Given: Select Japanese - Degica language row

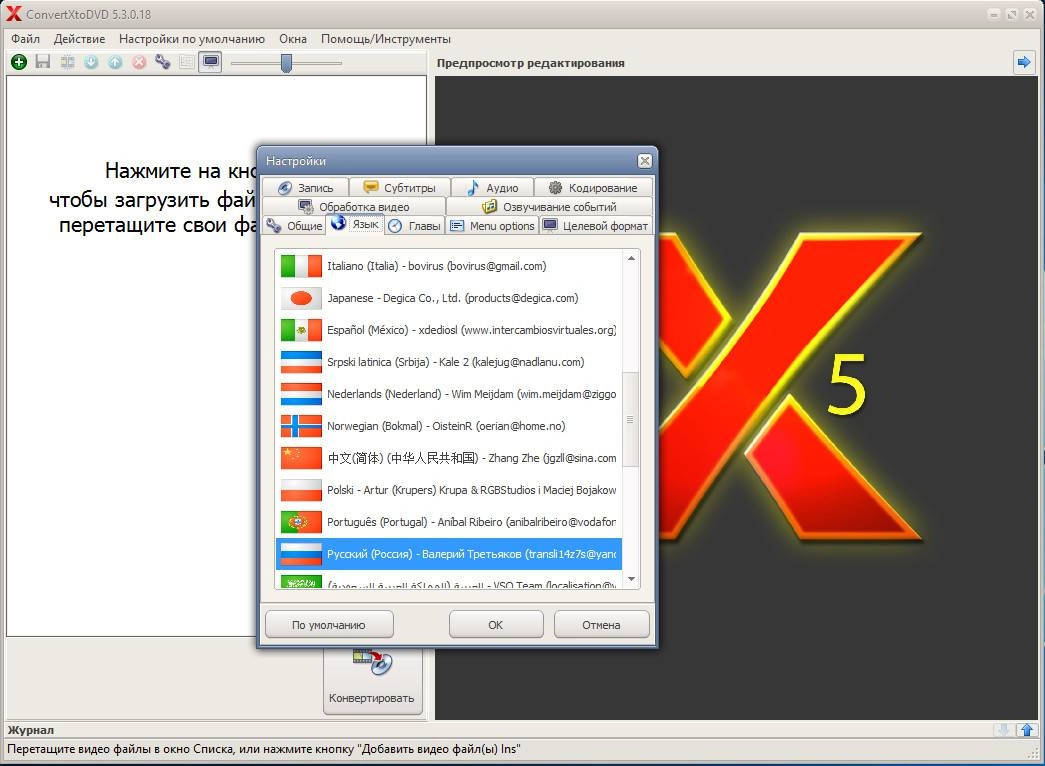Looking at the screenshot, I should point(449,298).
